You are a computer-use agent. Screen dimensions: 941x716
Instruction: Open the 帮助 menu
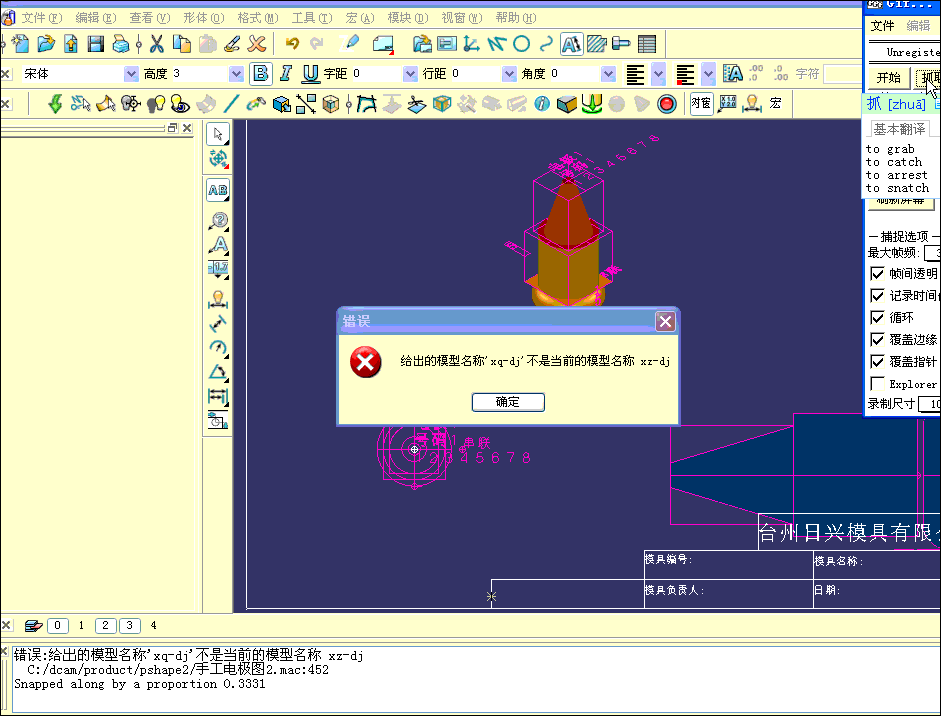516,18
